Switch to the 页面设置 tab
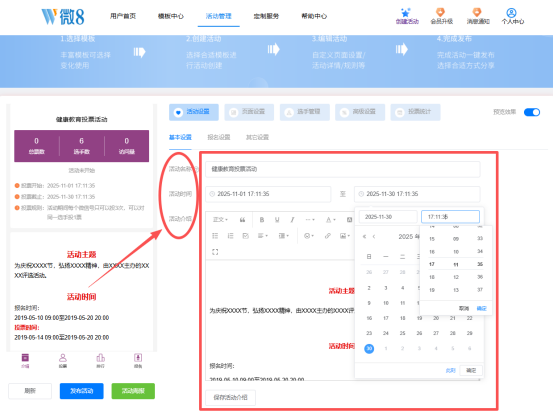The height and width of the screenshot is (414, 553). [x=249, y=112]
